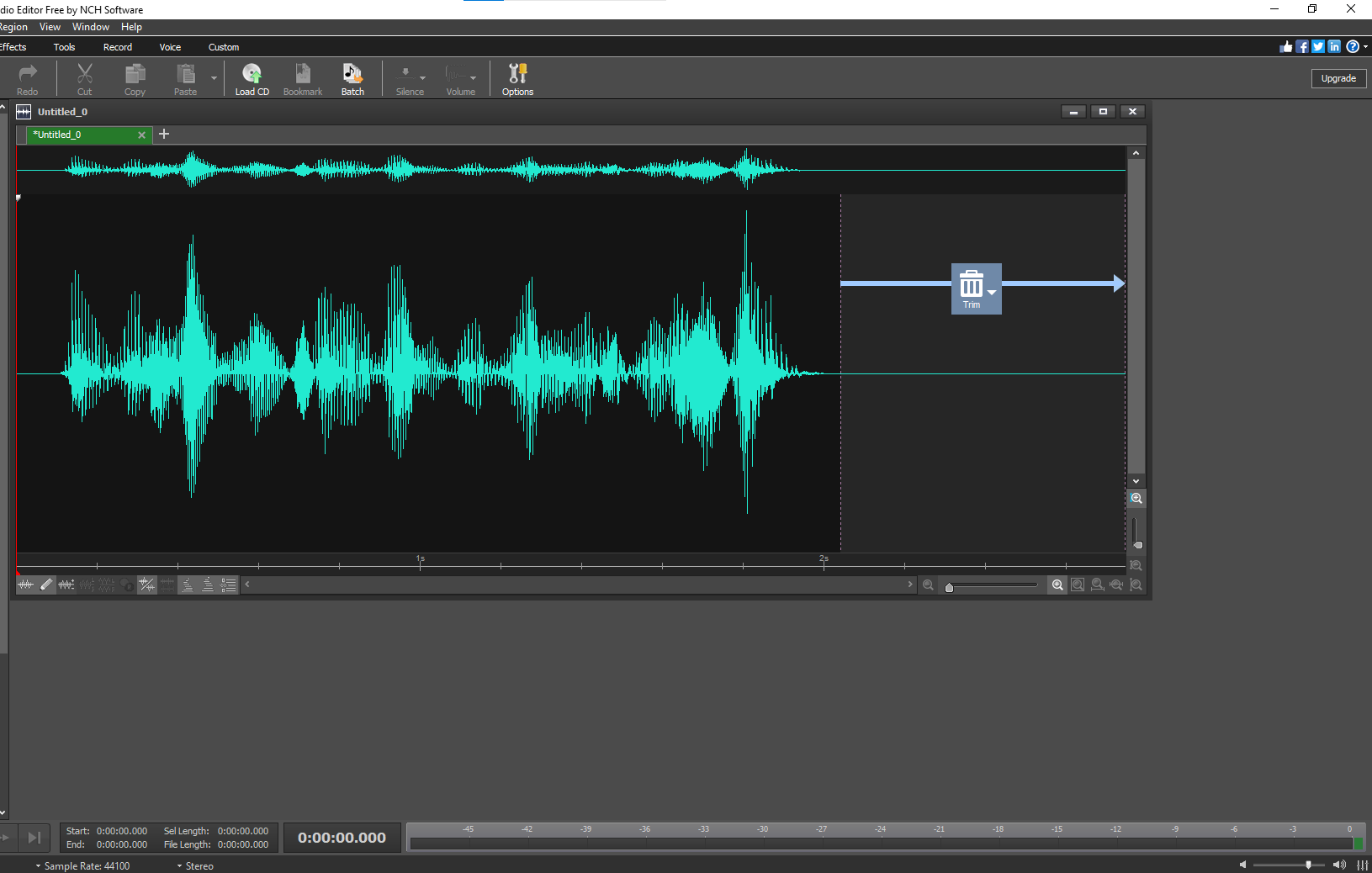Open the Region menu
This screenshot has height=873, width=1372.
13,27
